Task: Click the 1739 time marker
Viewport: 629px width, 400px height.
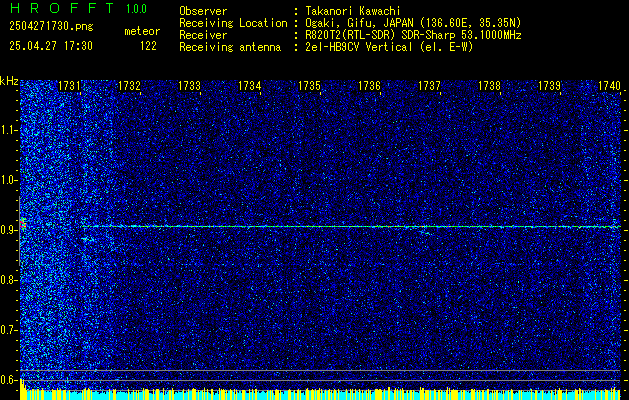Action: [549, 85]
